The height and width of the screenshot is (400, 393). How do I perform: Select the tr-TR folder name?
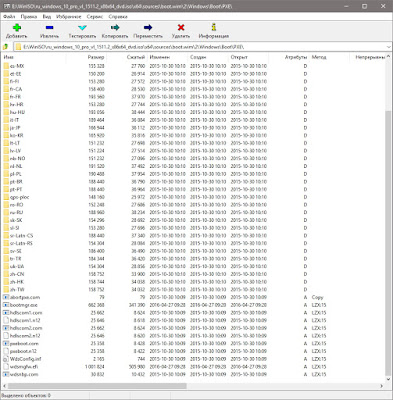coord(15,259)
